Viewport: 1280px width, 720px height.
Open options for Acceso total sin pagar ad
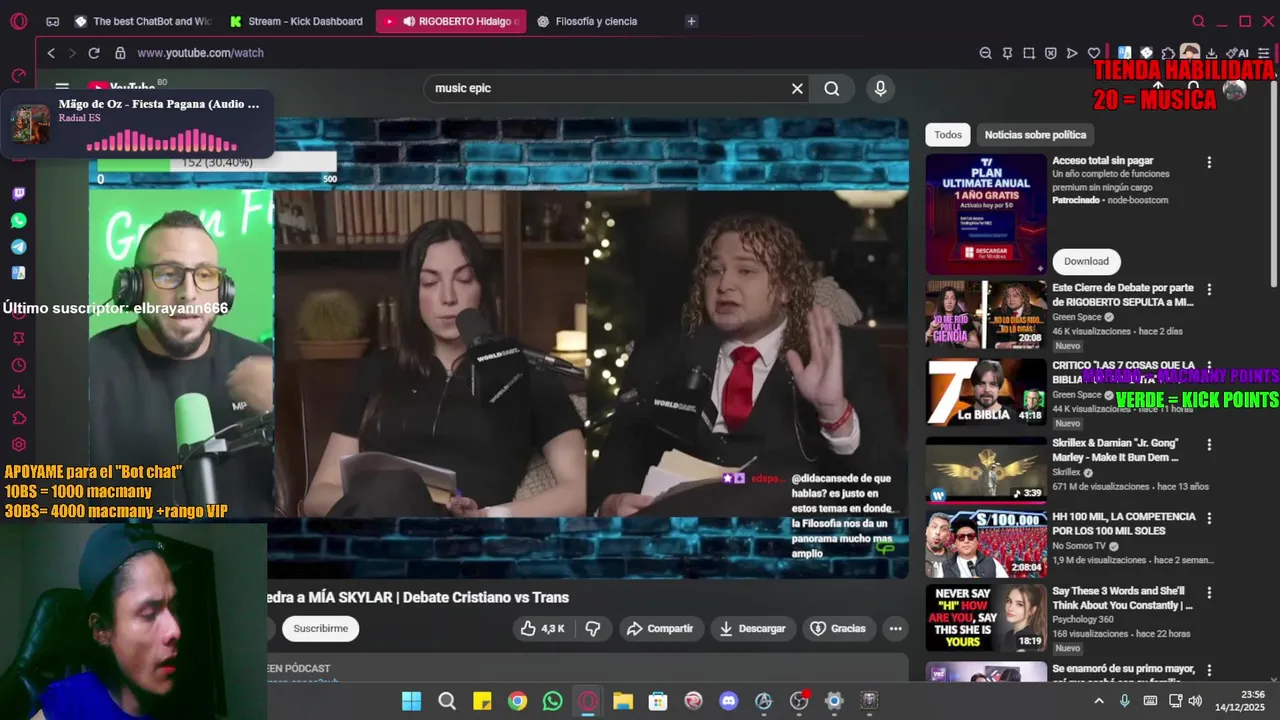click(1209, 162)
